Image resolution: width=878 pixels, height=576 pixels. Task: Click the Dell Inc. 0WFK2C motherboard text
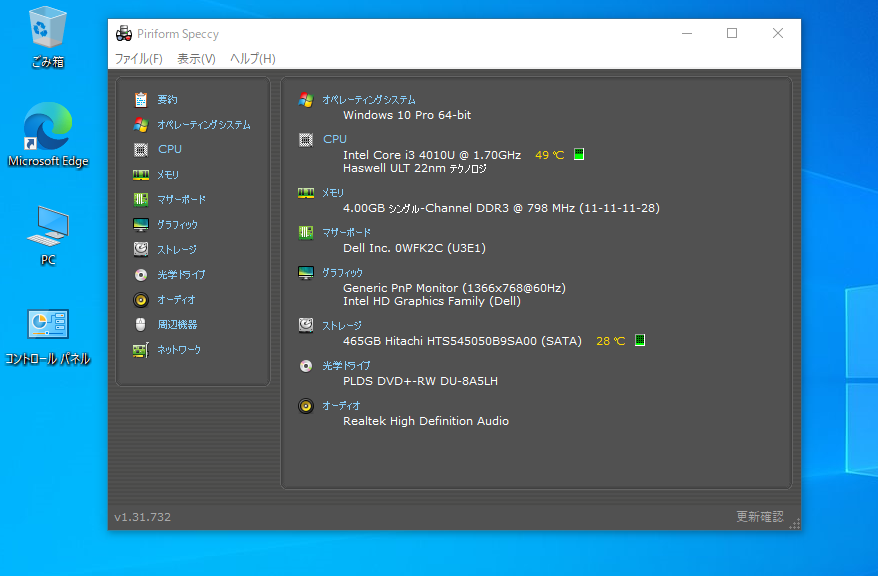pyautogui.click(x=414, y=248)
